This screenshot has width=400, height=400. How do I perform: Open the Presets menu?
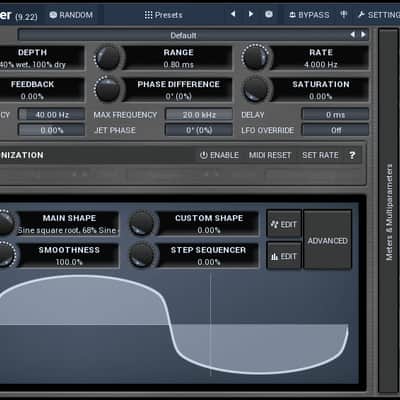pyautogui.click(x=163, y=15)
